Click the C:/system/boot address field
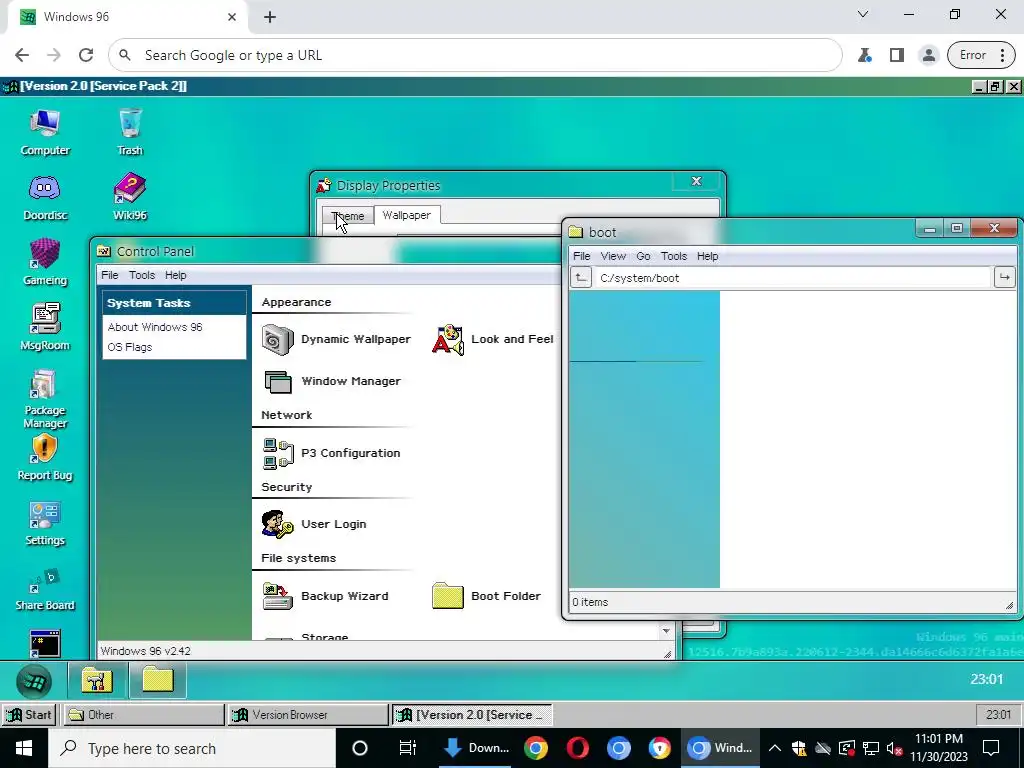1024x768 pixels. click(x=793, y=278)
